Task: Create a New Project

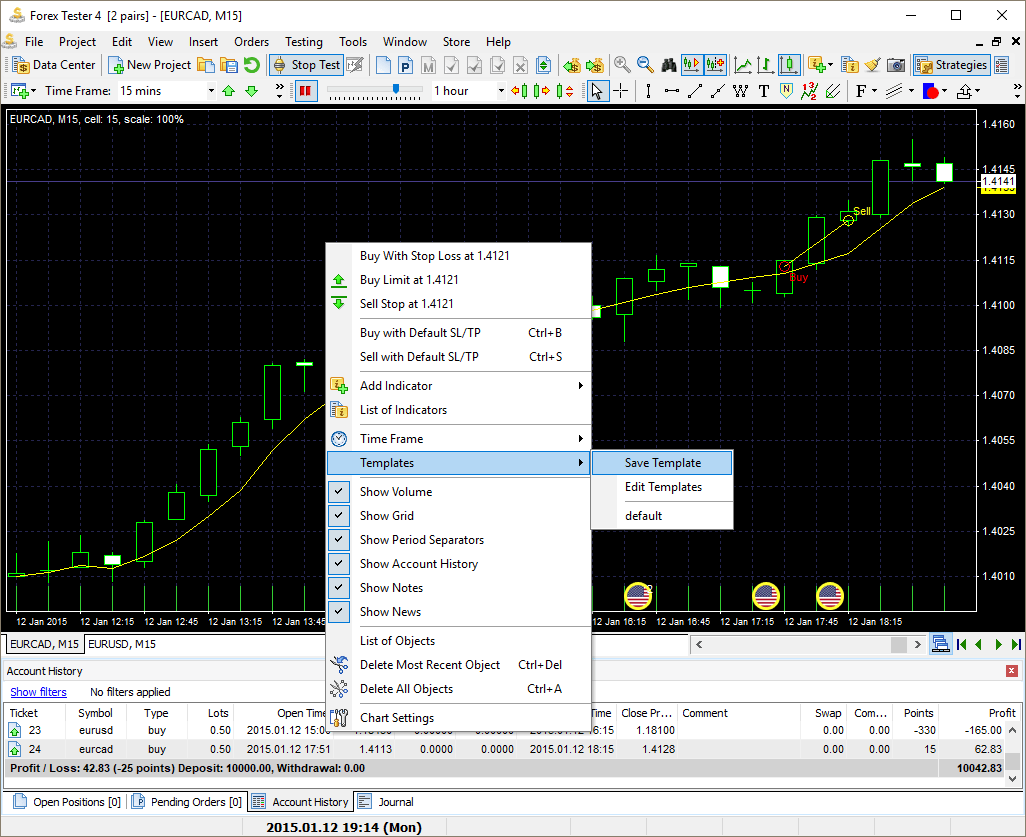Action: [x=150, y=65]
